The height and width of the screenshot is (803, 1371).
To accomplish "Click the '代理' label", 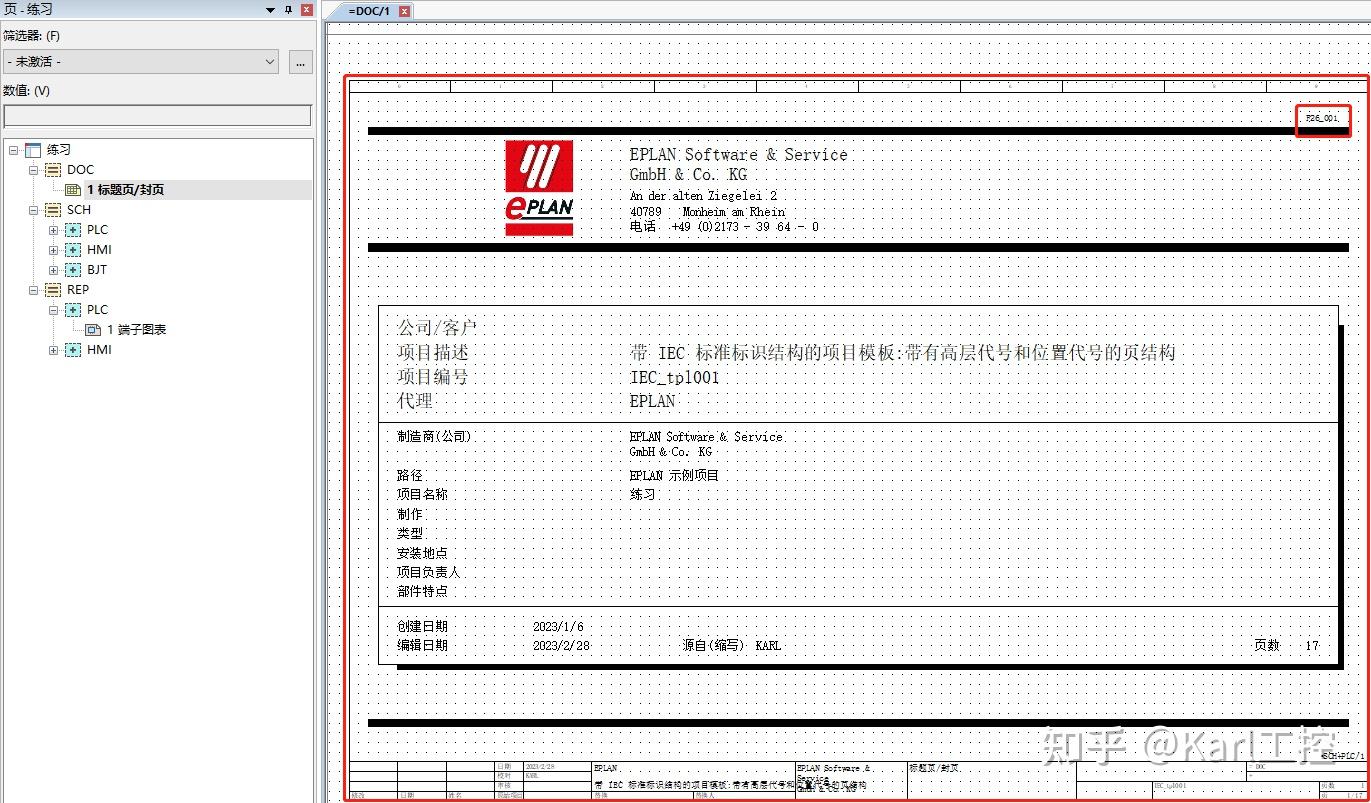I will click(415, 401).
